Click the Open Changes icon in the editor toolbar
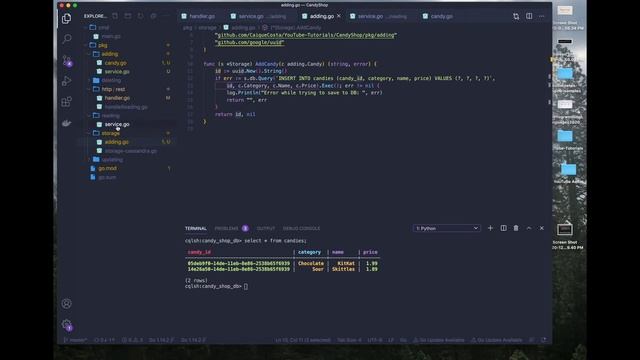Viewport: 640px width, 360px height. 516,16
